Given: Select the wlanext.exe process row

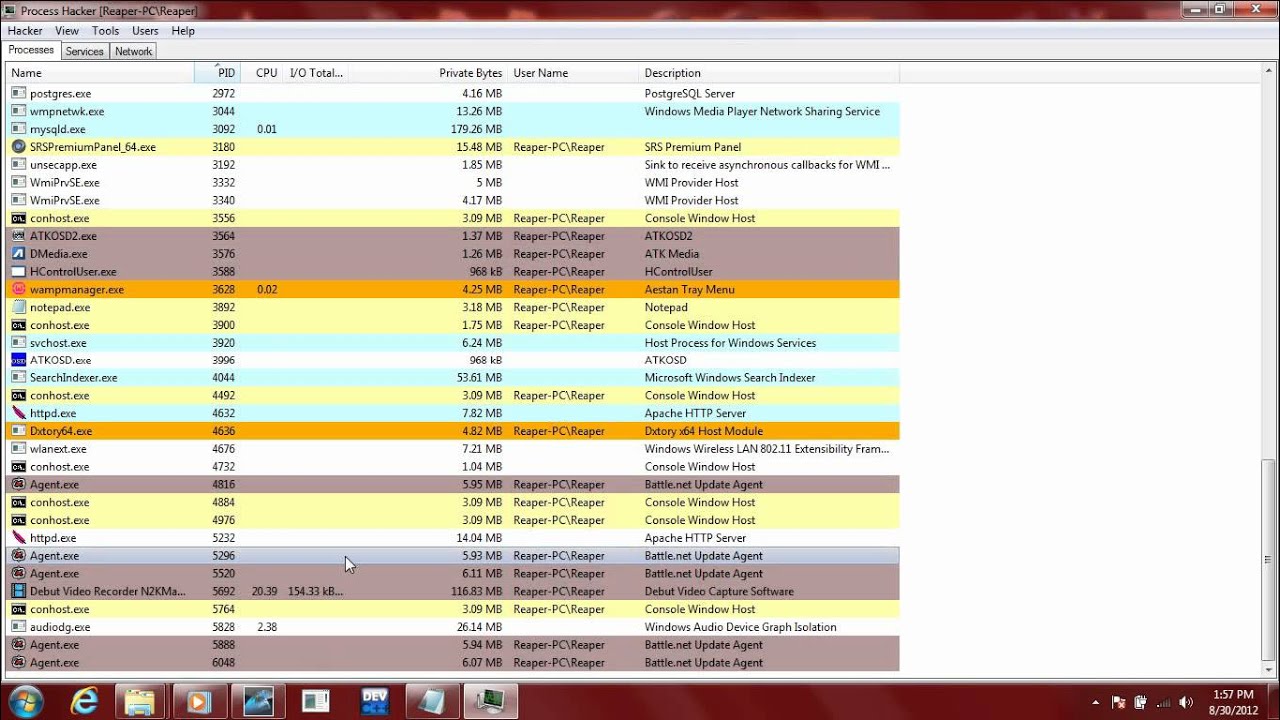Looking at the screenshot, I should point(453,449).
